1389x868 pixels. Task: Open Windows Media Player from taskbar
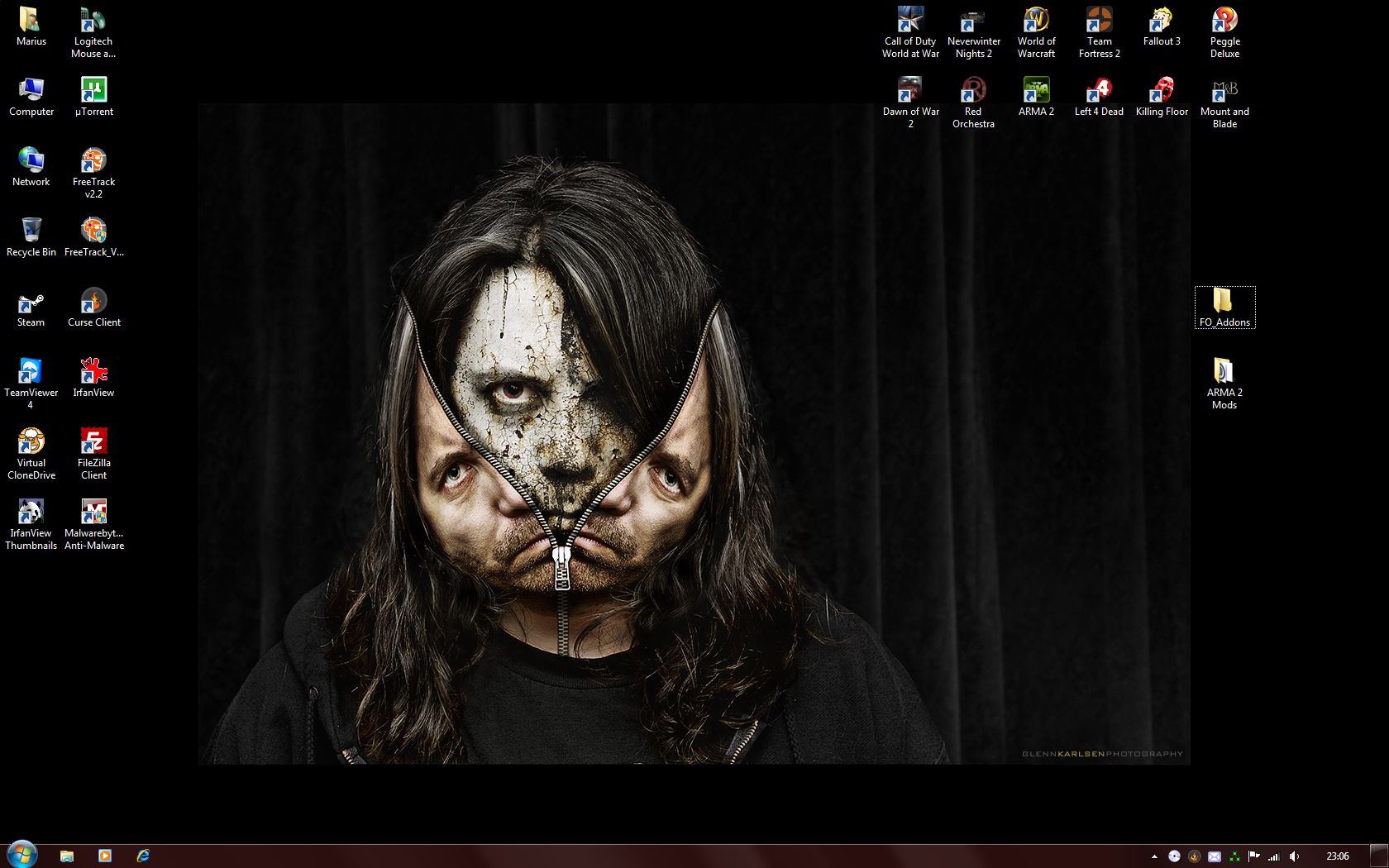tap(105, 856)
